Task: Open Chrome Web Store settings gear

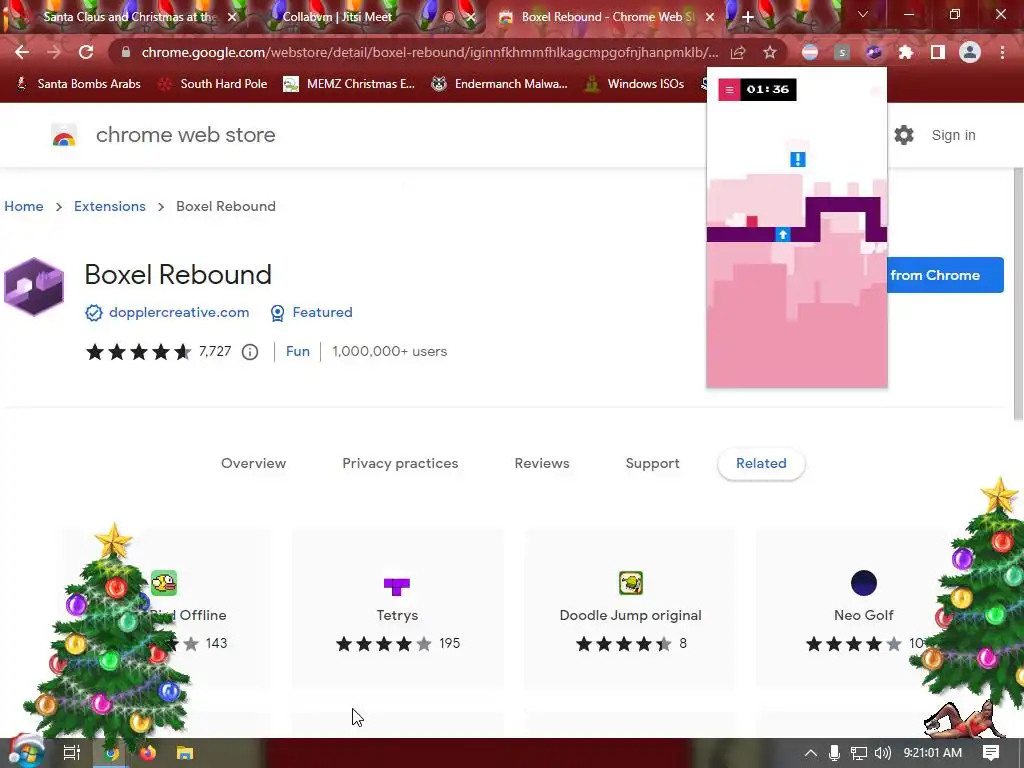Action: (904, 135)
